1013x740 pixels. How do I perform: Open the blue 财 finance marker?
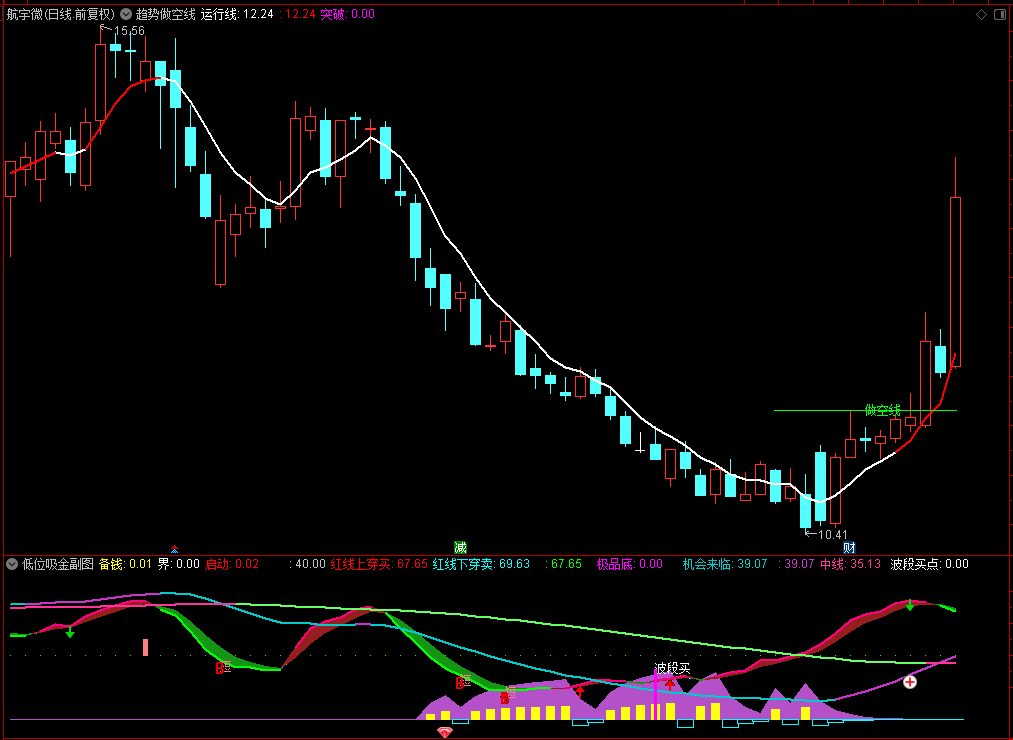(x=849, y=548)
